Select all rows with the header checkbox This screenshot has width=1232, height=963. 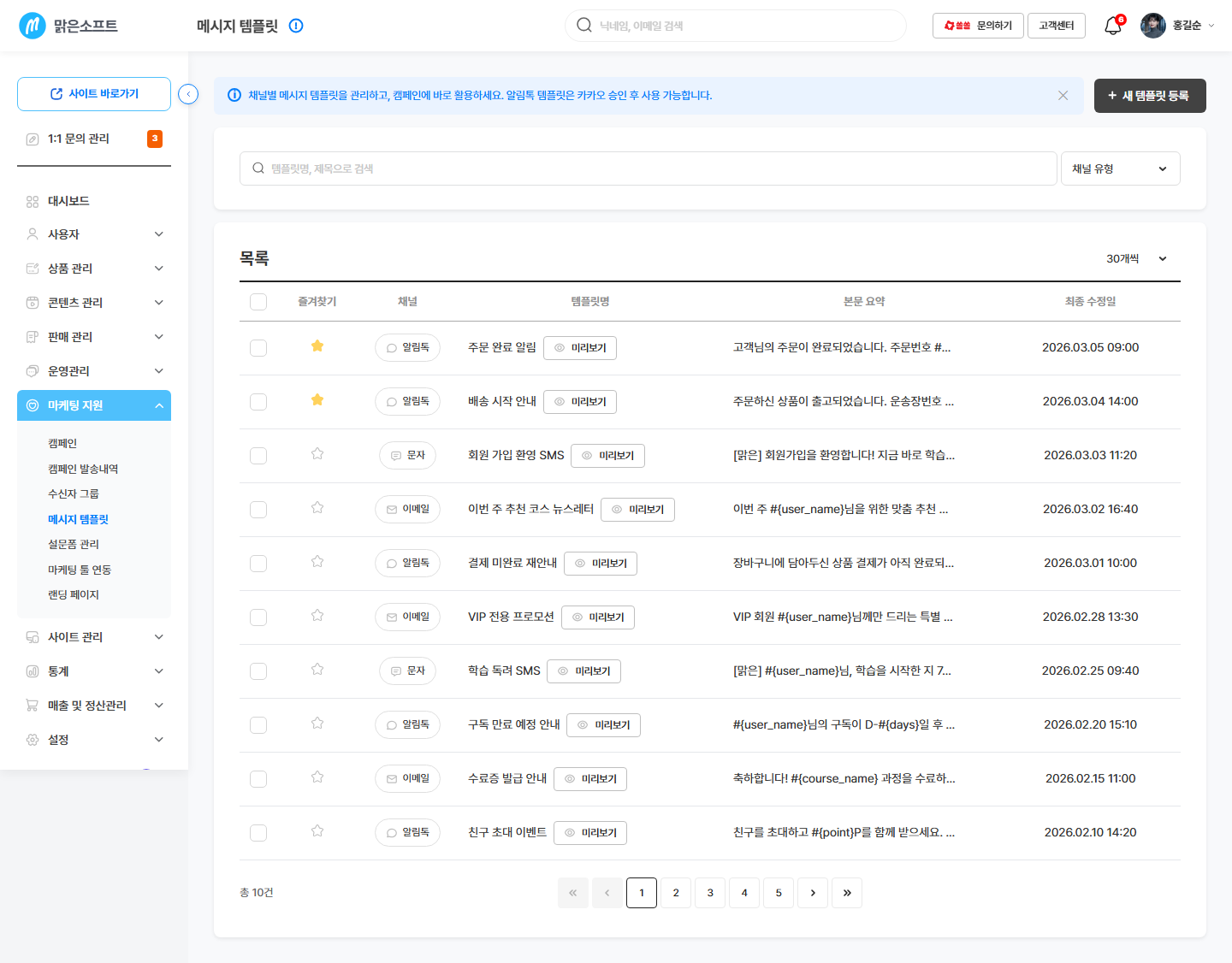258,302
